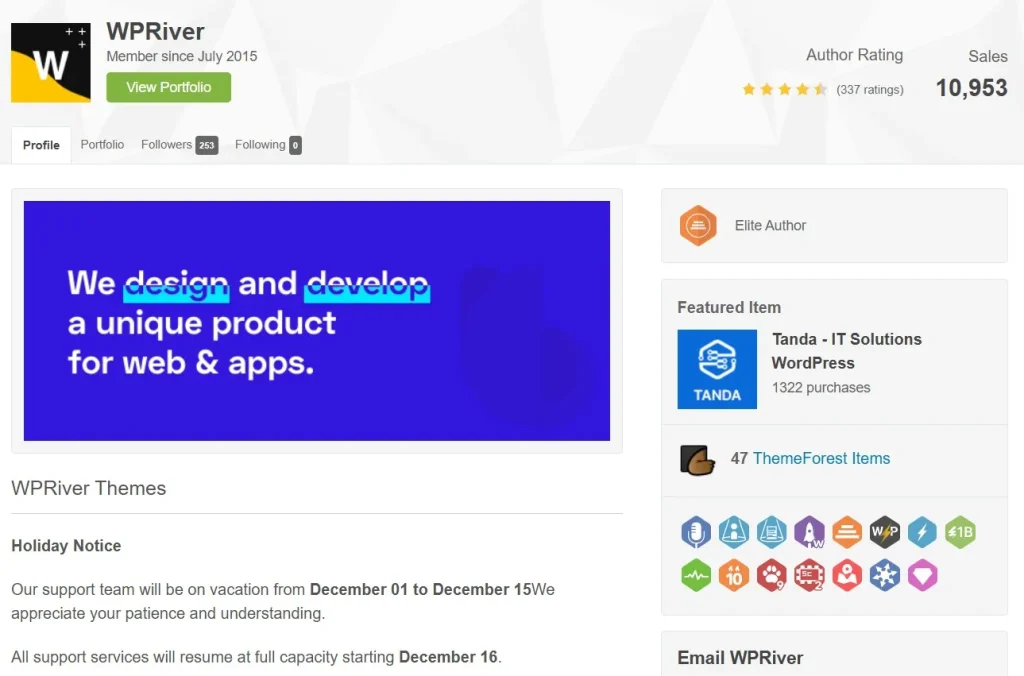Image resolution: width=1024 pixels, height=676 pixels.
Task: Click the WPRiver avatar logo
Action: [x=50, y=63]
